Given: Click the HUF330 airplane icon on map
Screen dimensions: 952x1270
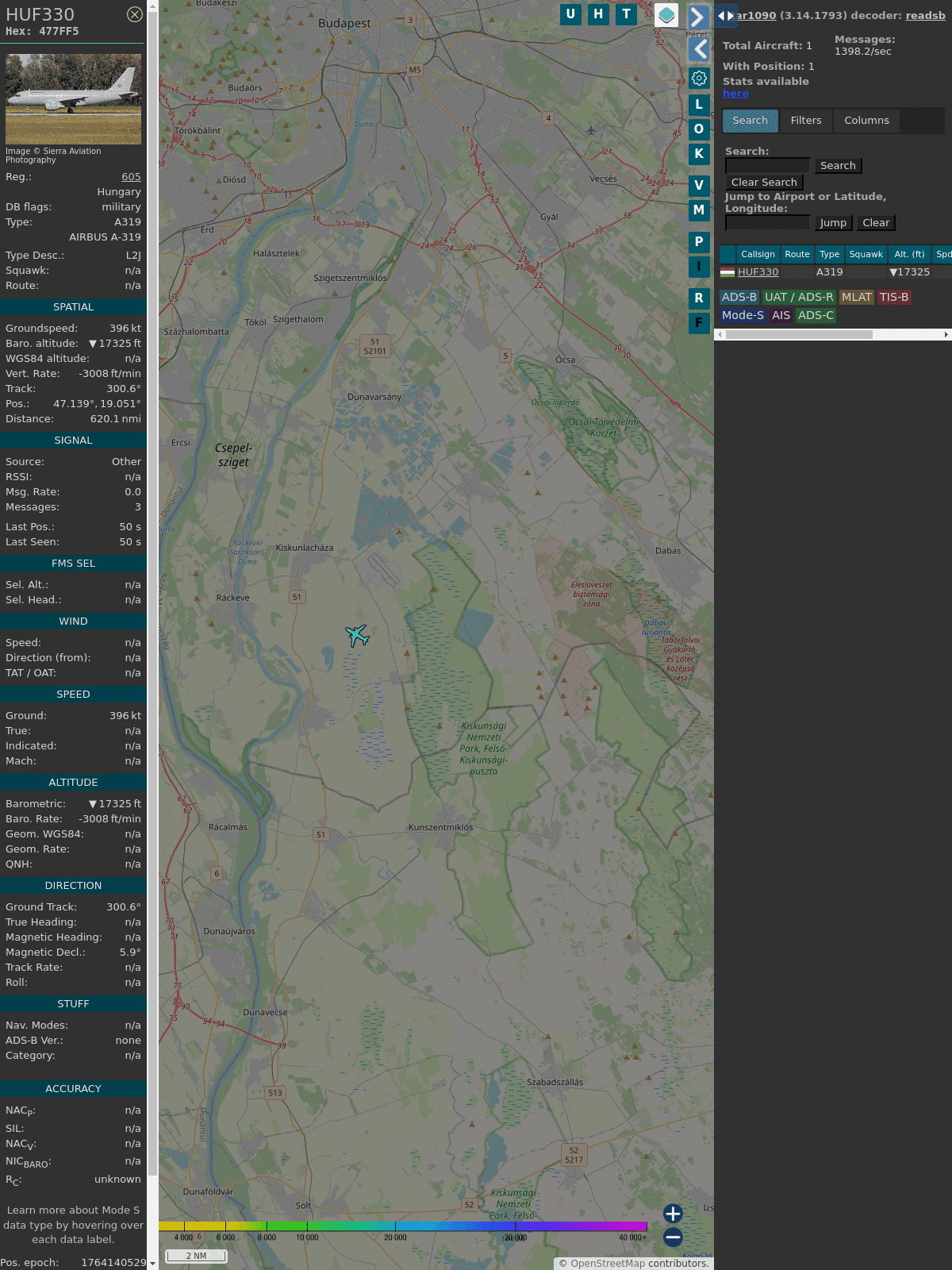Looking at the screenshot, I should click(358, 635).
